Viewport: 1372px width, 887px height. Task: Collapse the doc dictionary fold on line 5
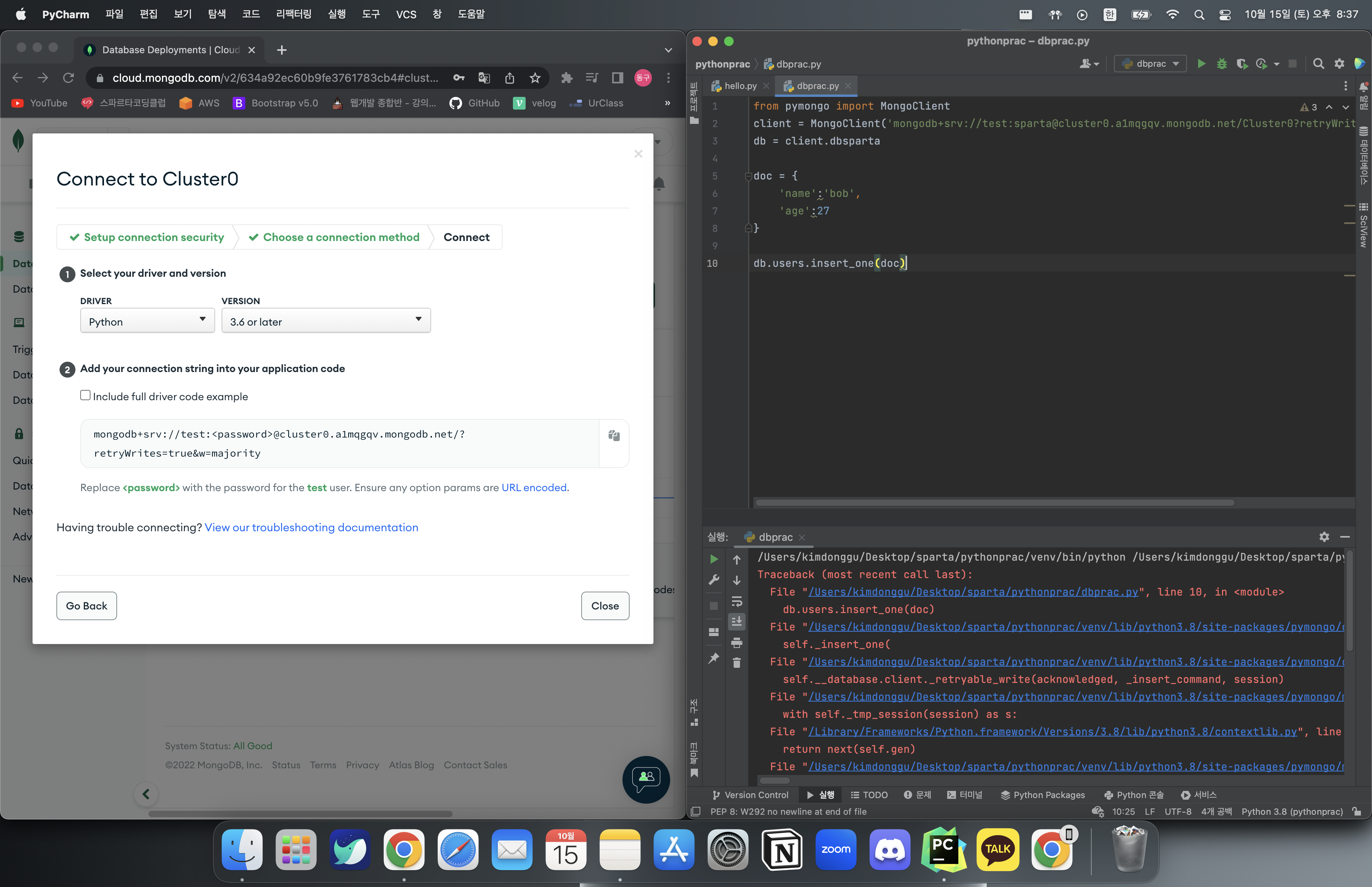click(748, 176)
